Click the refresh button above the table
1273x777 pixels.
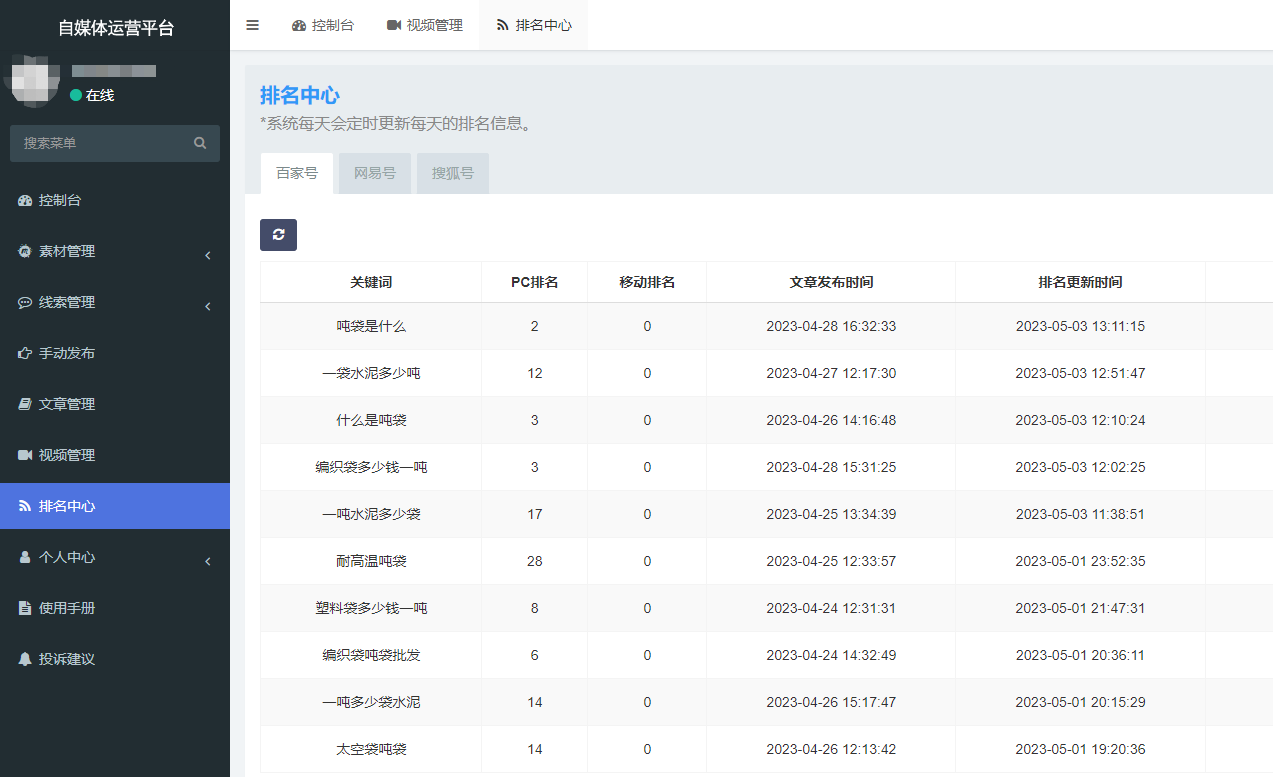point(278,235)
